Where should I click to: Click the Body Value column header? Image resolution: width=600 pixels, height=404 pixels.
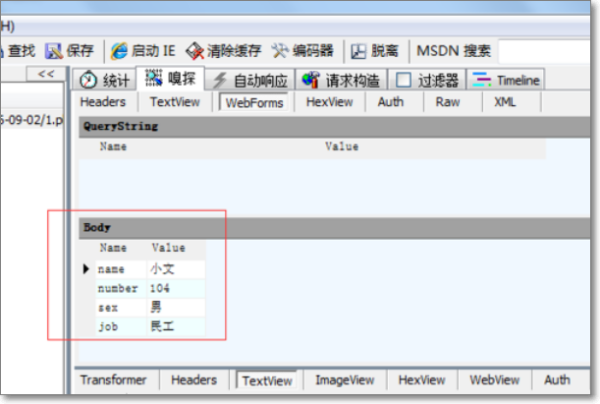[x=168, y=248]
